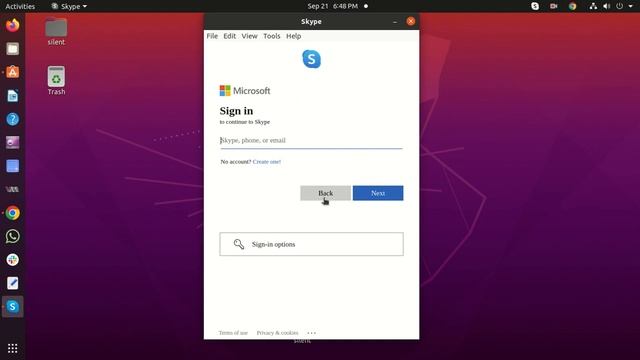Follow the Create one! link
640x360 pixels.
267,162
